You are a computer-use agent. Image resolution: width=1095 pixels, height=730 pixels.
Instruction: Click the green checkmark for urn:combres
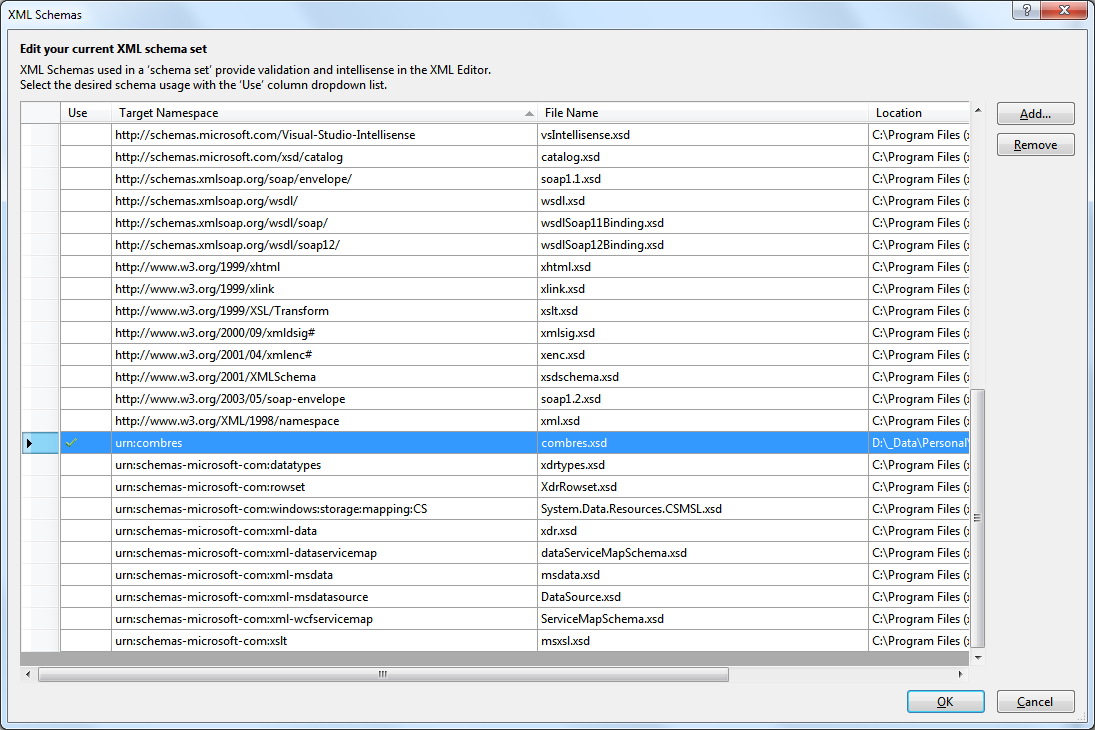tap(71, 442)
